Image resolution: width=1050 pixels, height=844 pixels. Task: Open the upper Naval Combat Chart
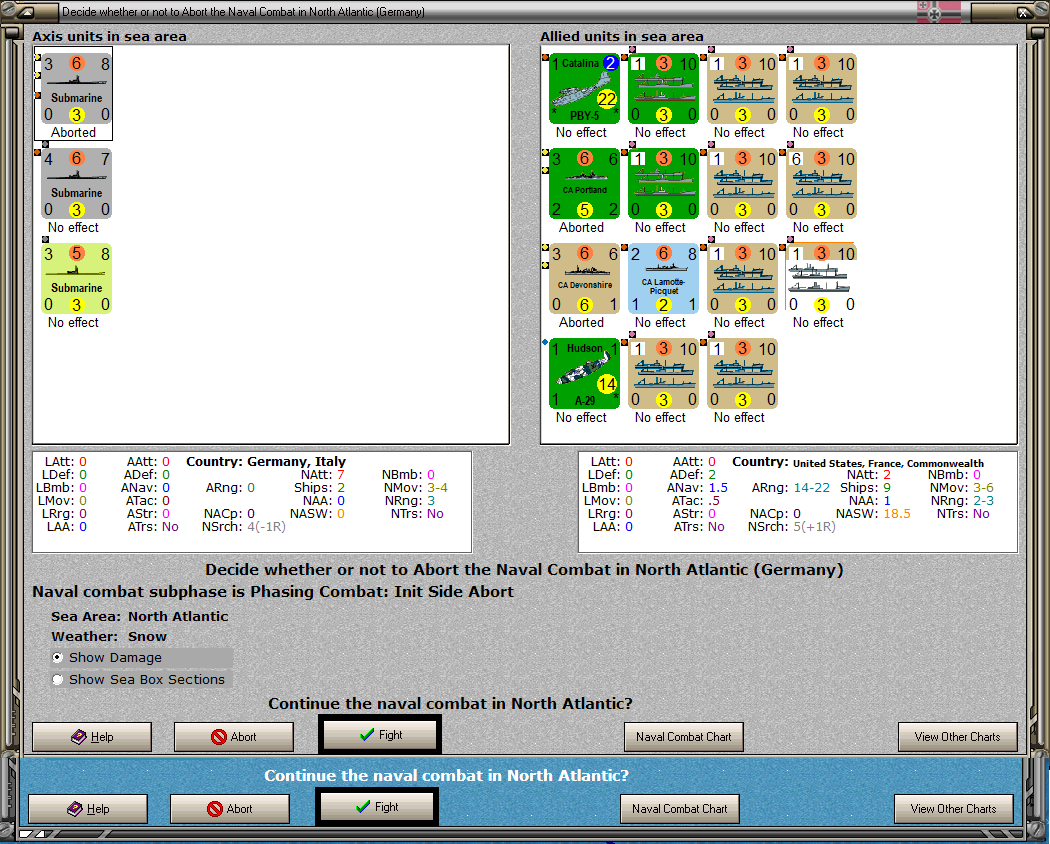click(x=684, y=737)
